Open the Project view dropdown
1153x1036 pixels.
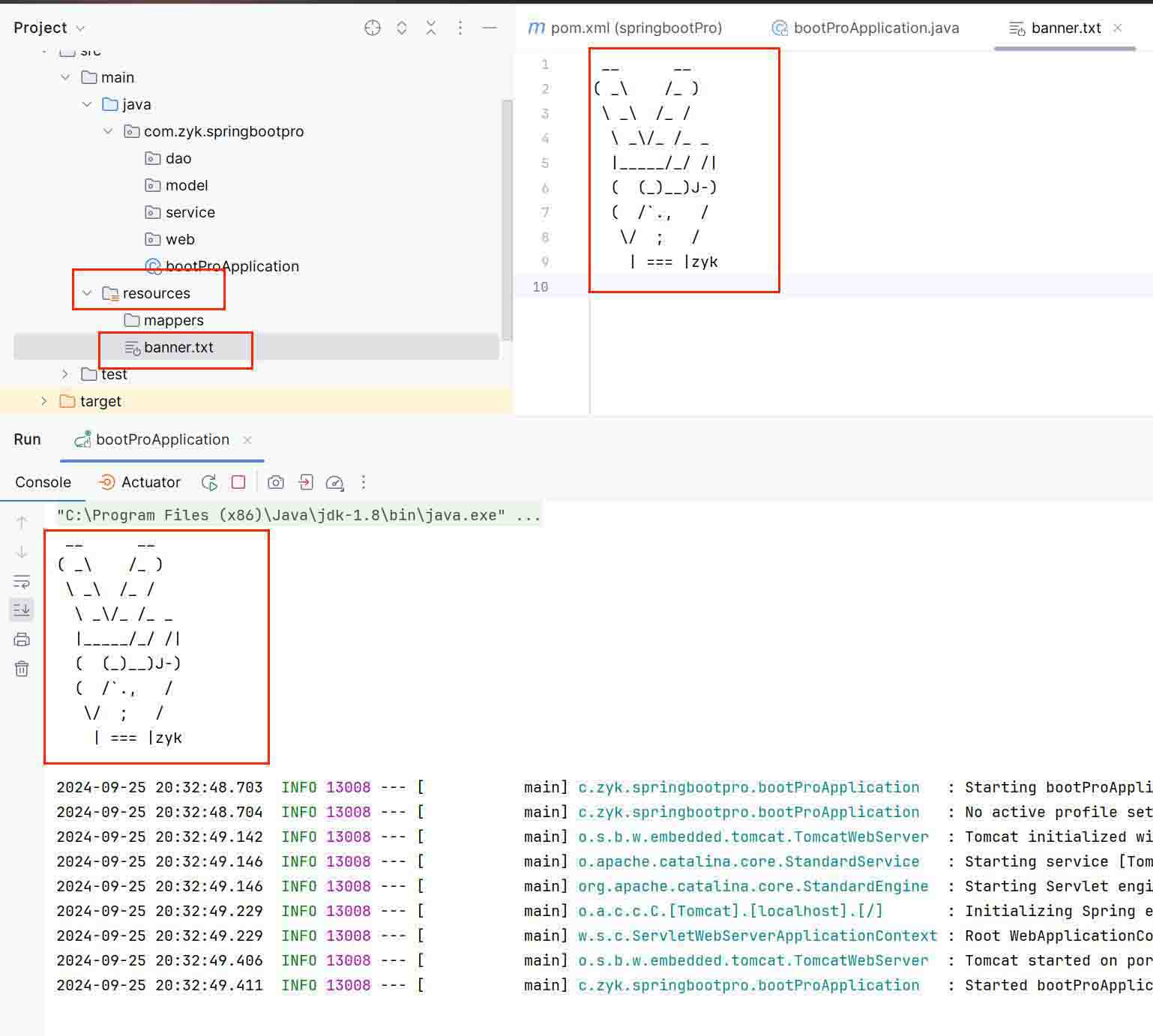click(49, 28)
